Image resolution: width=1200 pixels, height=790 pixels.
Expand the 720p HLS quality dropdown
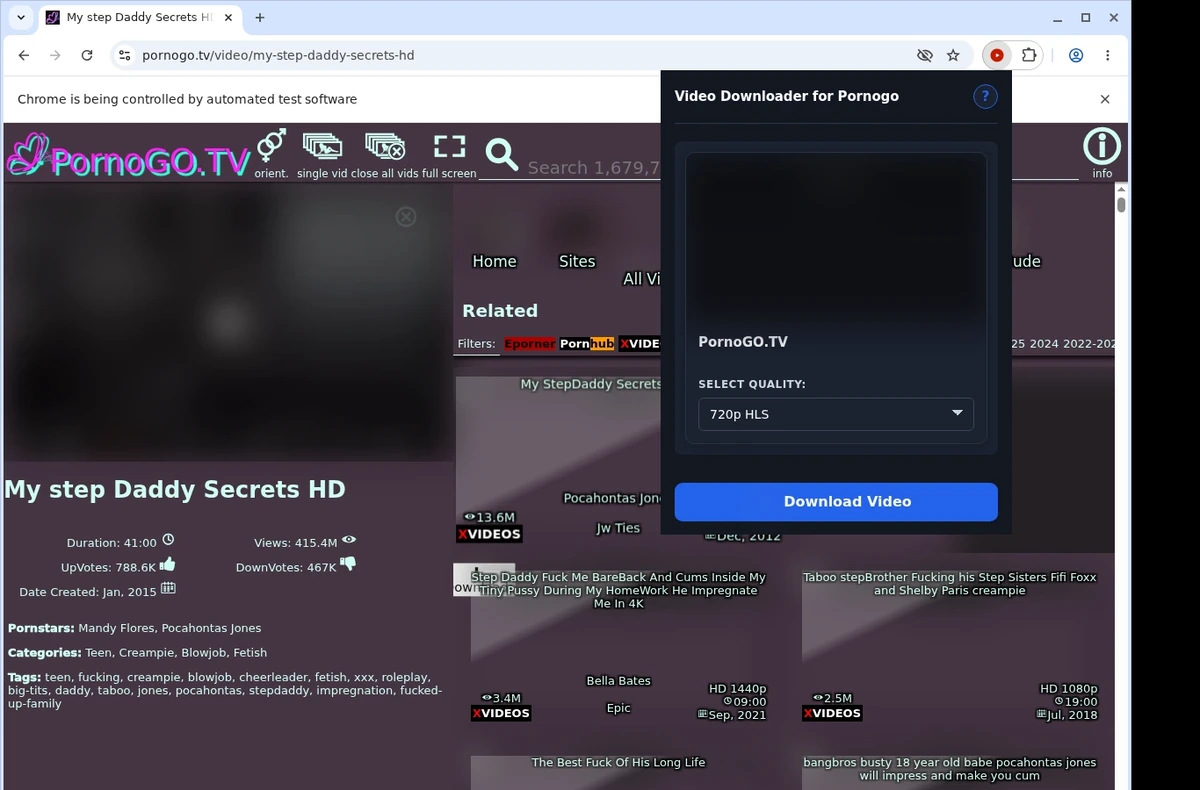point(836,414)
